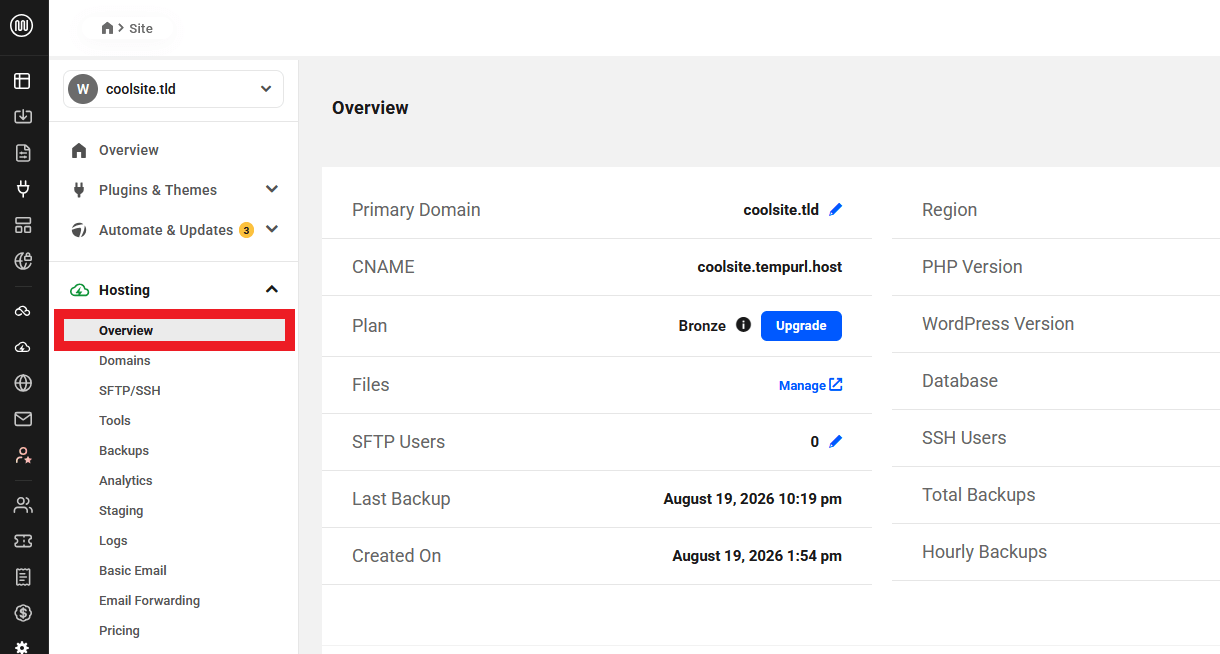Collapse the Hosting section chevron
This screenshot has width=1220, height=654.
point(271,289)
